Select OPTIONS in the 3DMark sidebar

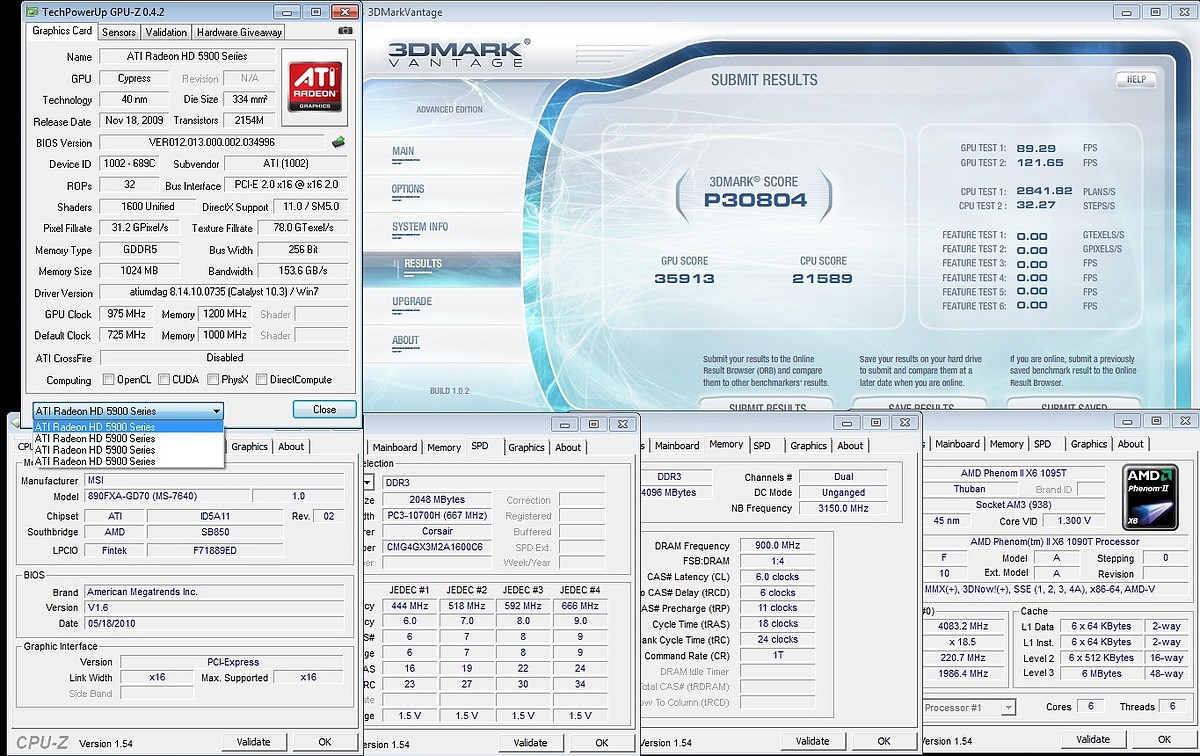(x=408, y=189)
